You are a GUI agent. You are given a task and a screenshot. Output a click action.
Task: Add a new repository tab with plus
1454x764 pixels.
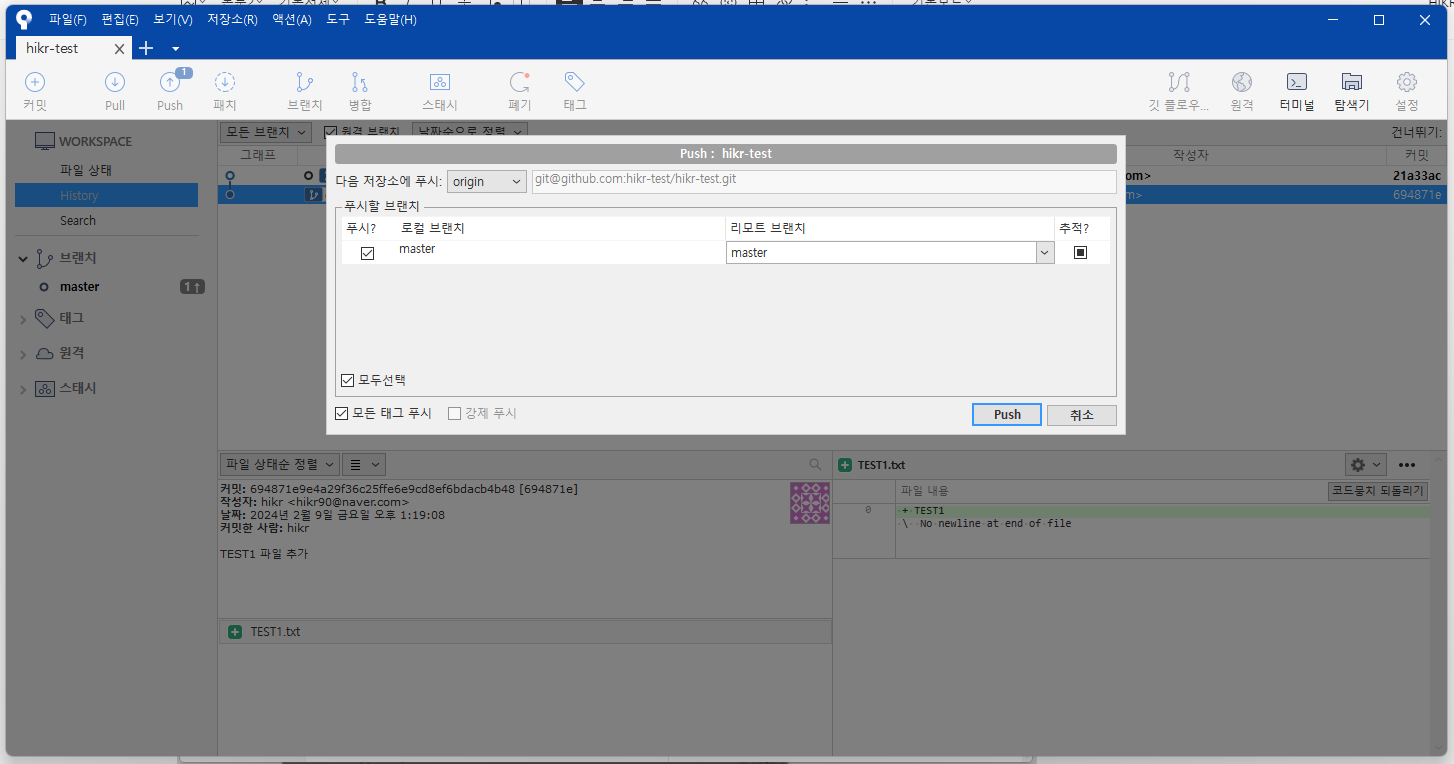pos(146,48)
